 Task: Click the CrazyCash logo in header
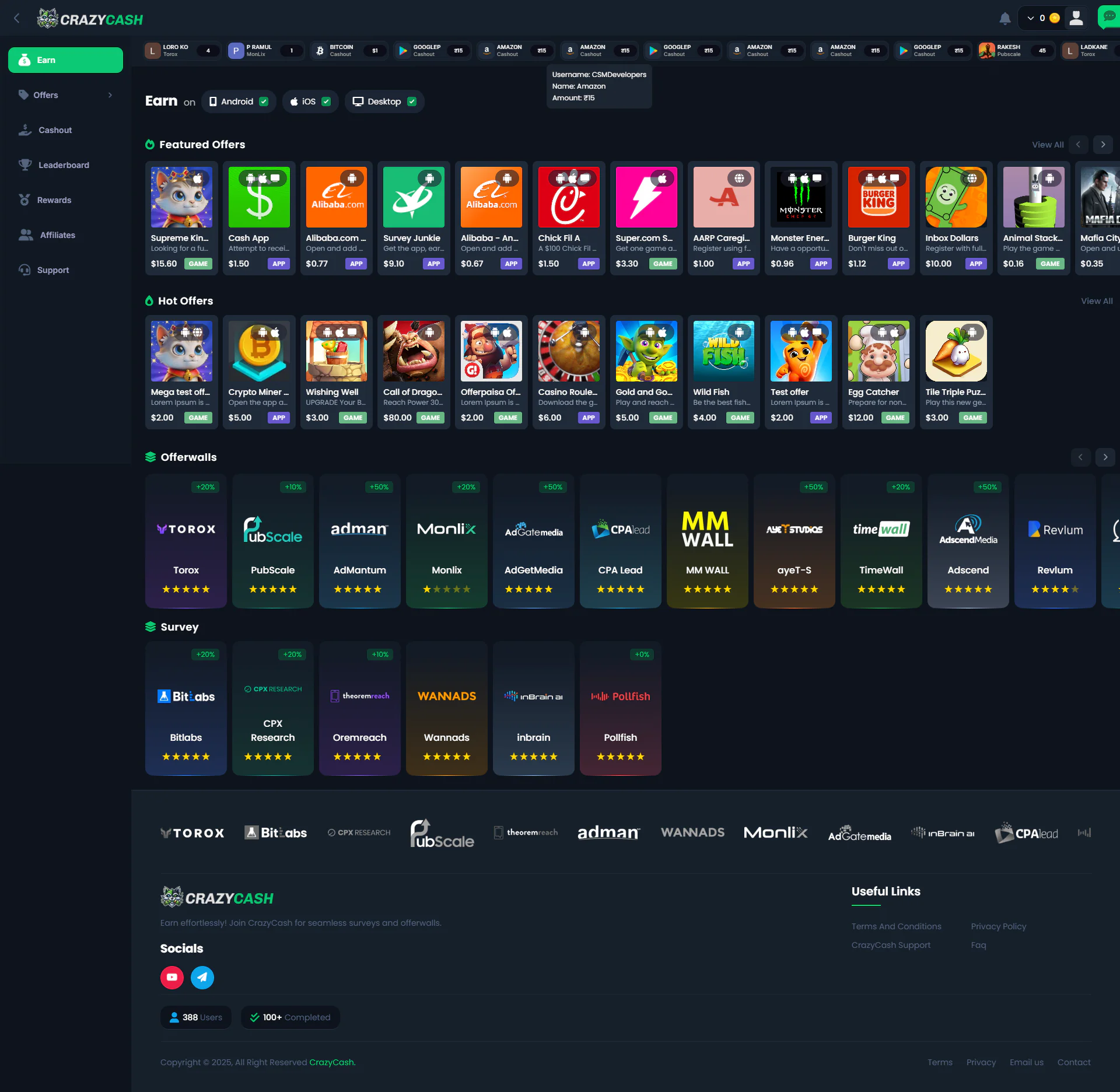tap(90, 19)
